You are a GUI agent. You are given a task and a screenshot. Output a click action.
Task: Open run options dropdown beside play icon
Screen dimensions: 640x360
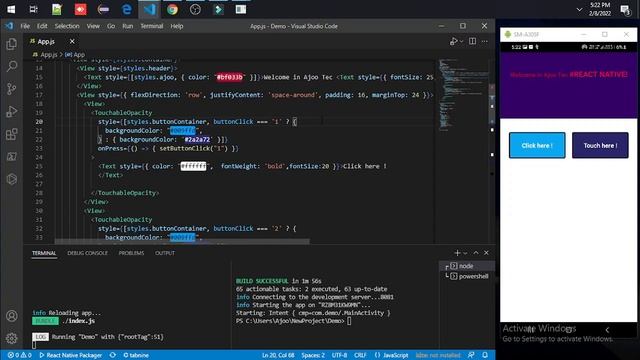461,41
